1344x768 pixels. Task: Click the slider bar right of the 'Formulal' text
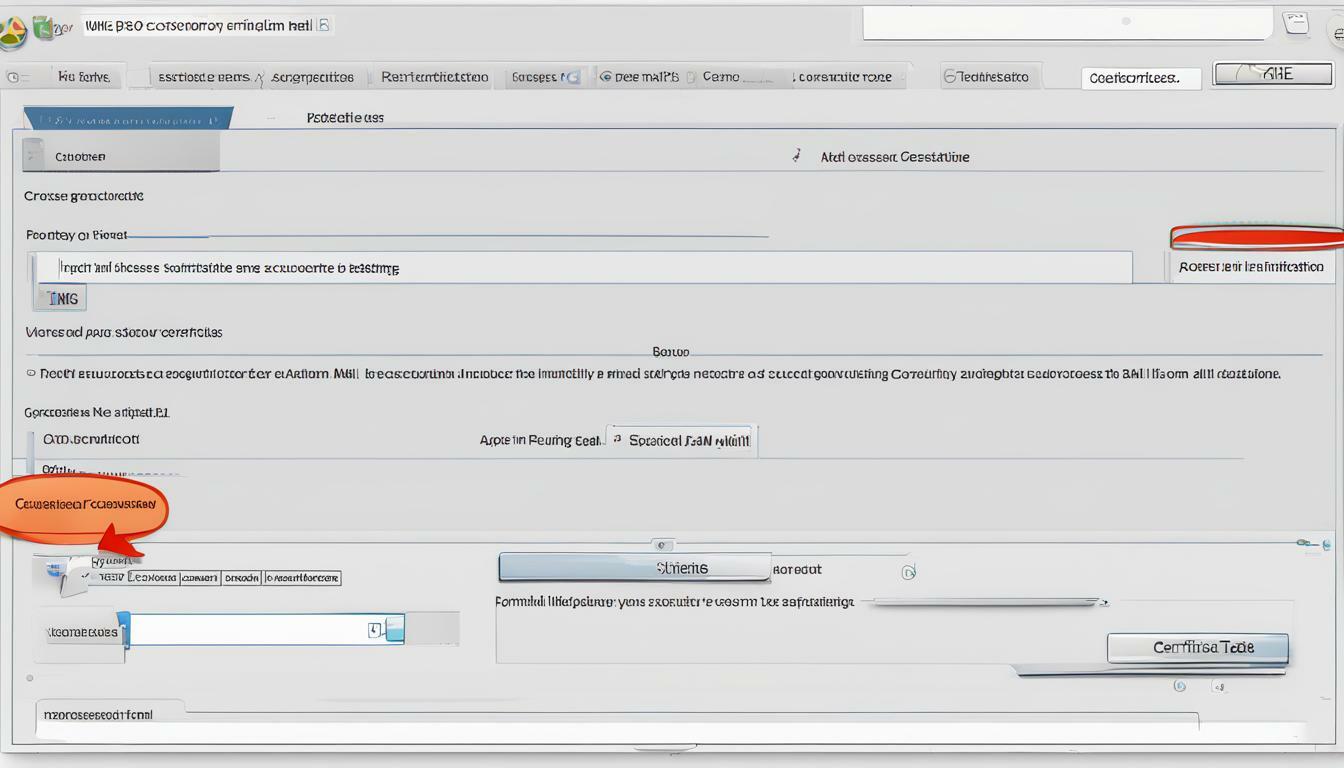point(985,603)
